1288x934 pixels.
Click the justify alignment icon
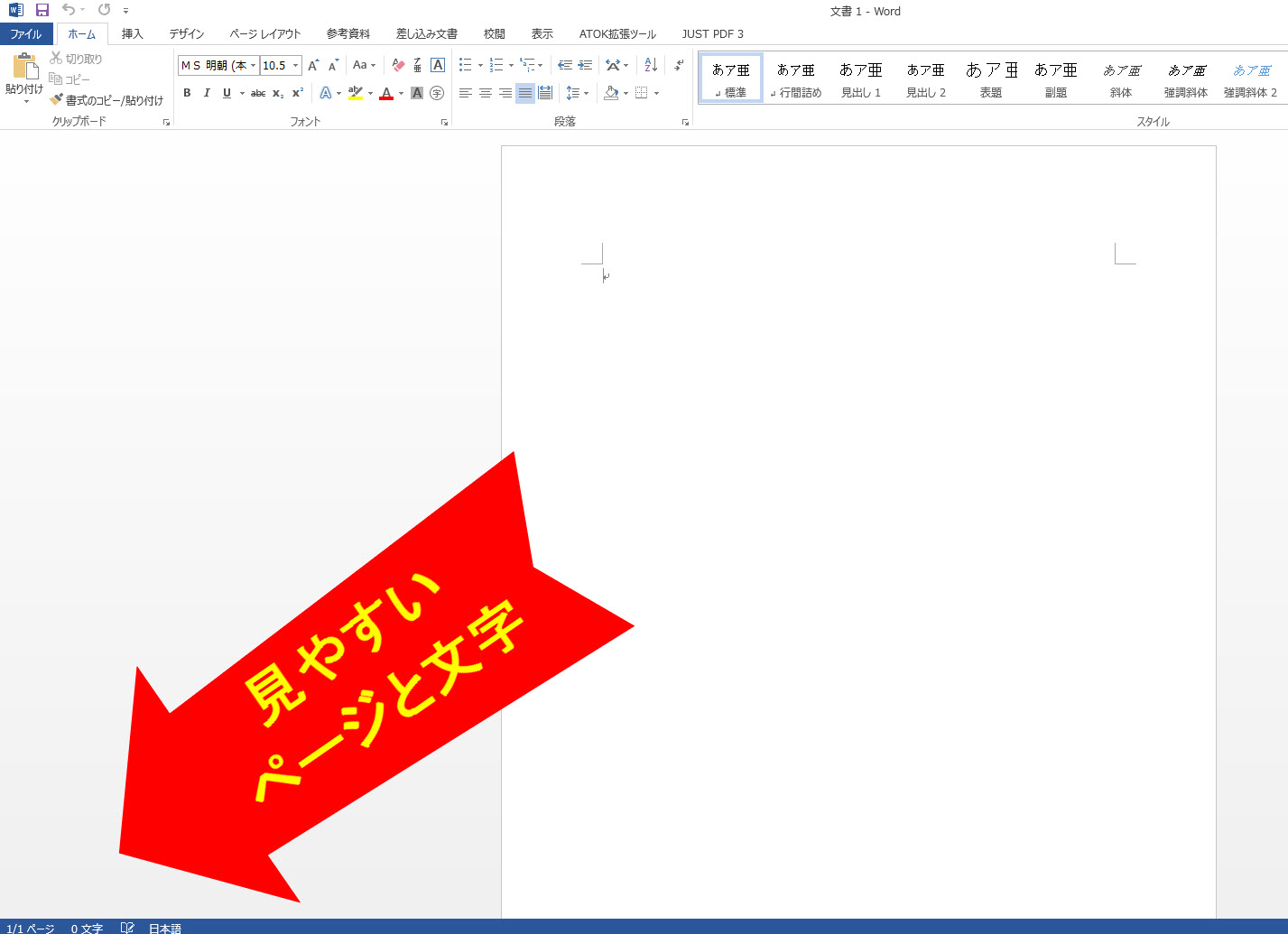click(x=525, y=93)
